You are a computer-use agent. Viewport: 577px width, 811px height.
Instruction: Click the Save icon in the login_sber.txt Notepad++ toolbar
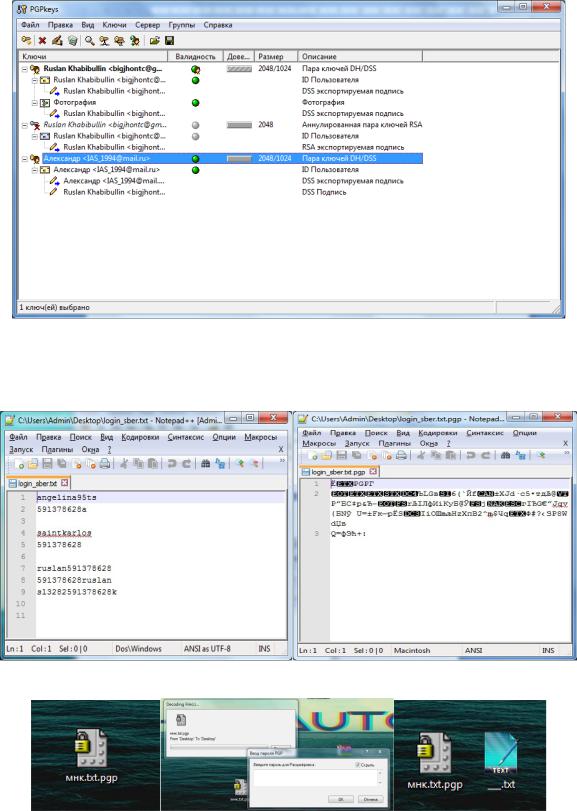pyautogui.click(x=47, y=463)
